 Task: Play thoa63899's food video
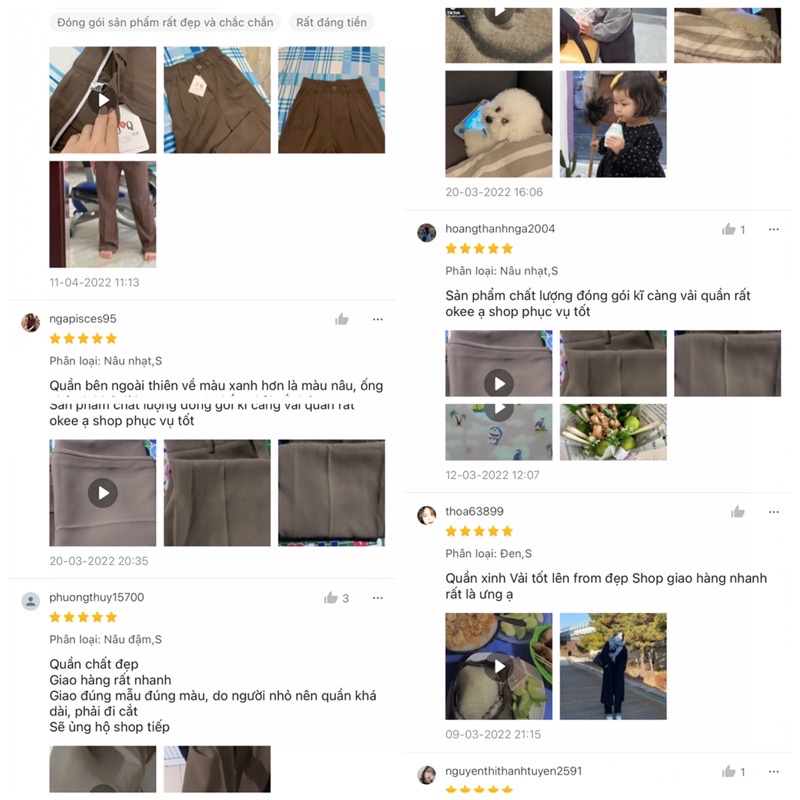click(498, 666)
